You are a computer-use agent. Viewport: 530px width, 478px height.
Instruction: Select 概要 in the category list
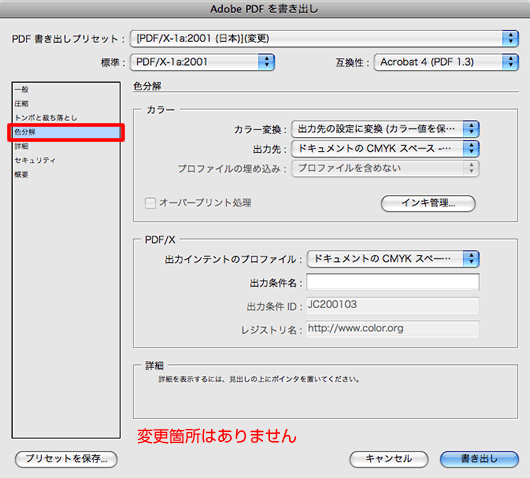[x=66, y=175]
